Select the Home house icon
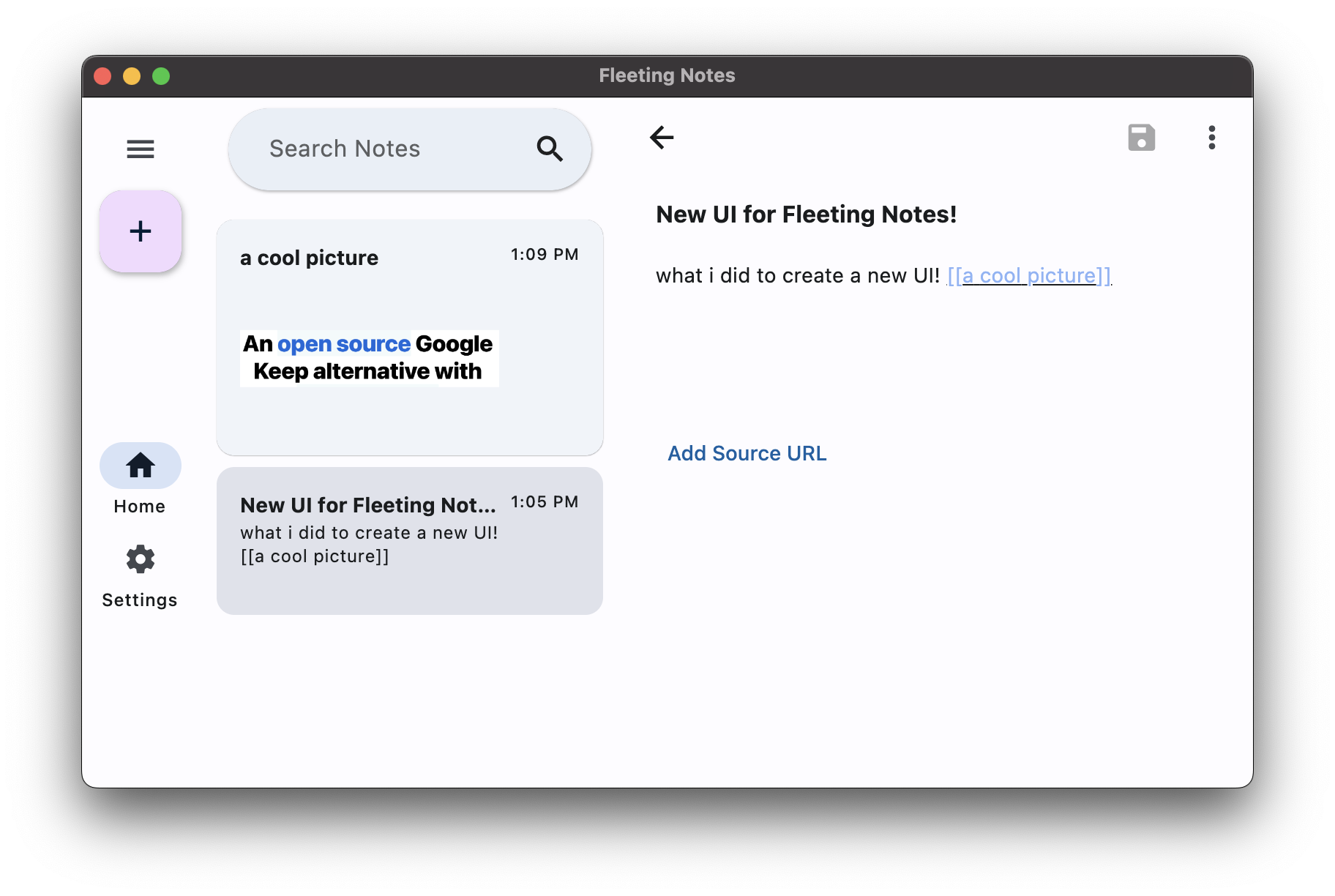 140,466
